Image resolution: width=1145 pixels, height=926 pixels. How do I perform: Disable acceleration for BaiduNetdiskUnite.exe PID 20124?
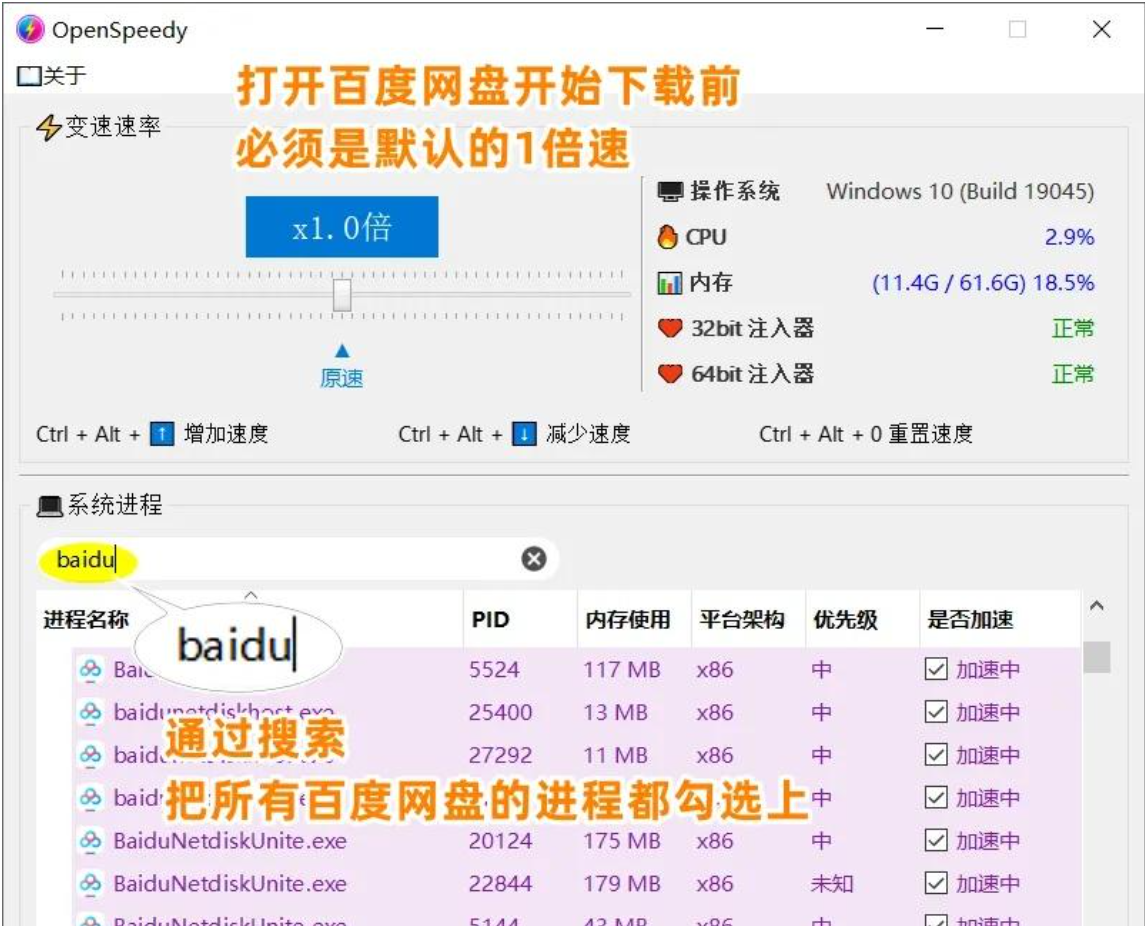(x=935, y=841)
